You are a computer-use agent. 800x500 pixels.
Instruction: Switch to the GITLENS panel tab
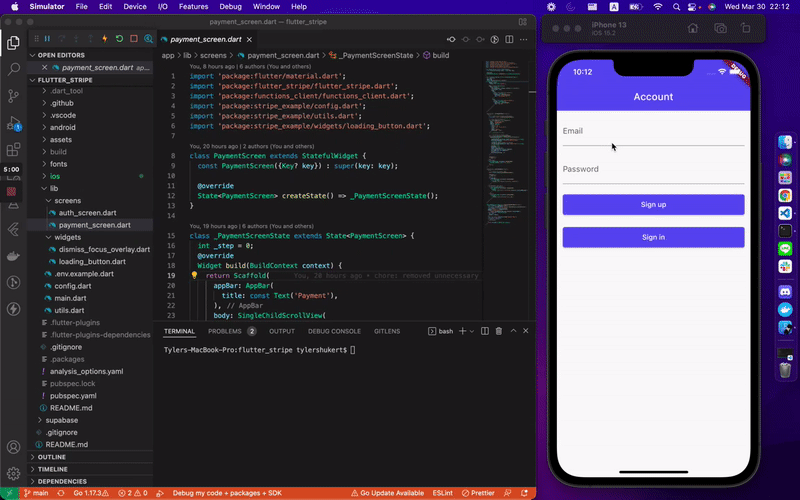coord(387,331)
